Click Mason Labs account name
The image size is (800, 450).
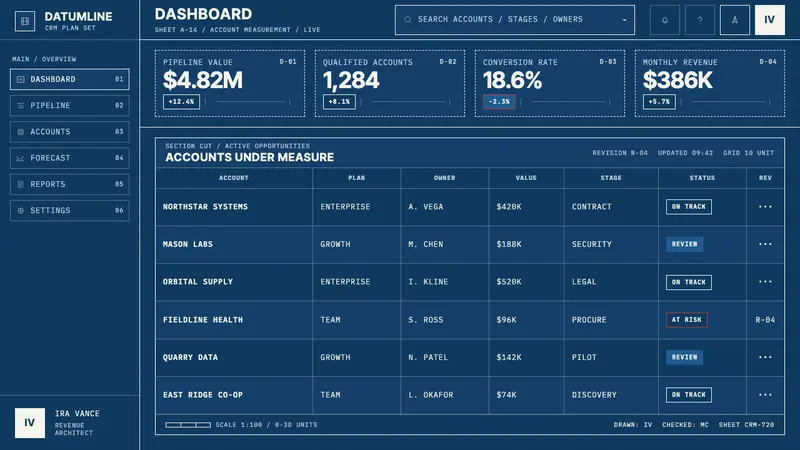[x=188, y=244]
